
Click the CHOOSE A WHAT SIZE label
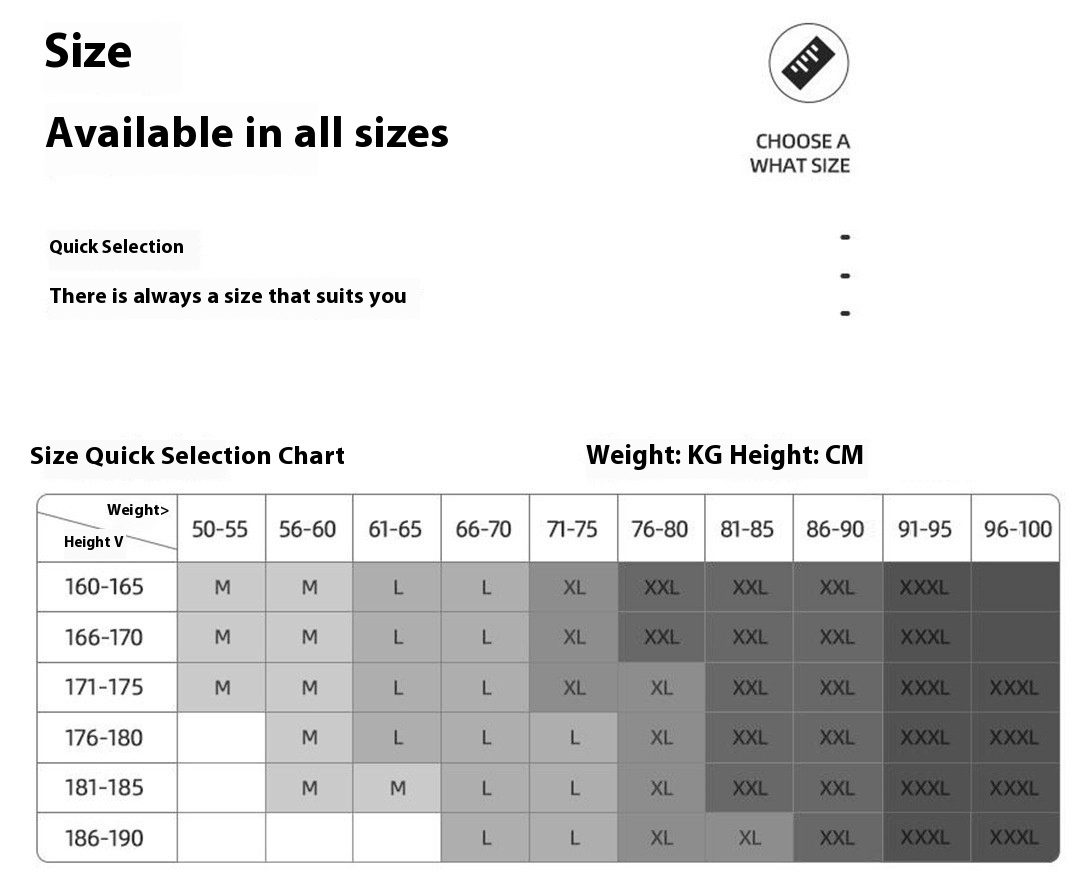(x=799, y=153)
